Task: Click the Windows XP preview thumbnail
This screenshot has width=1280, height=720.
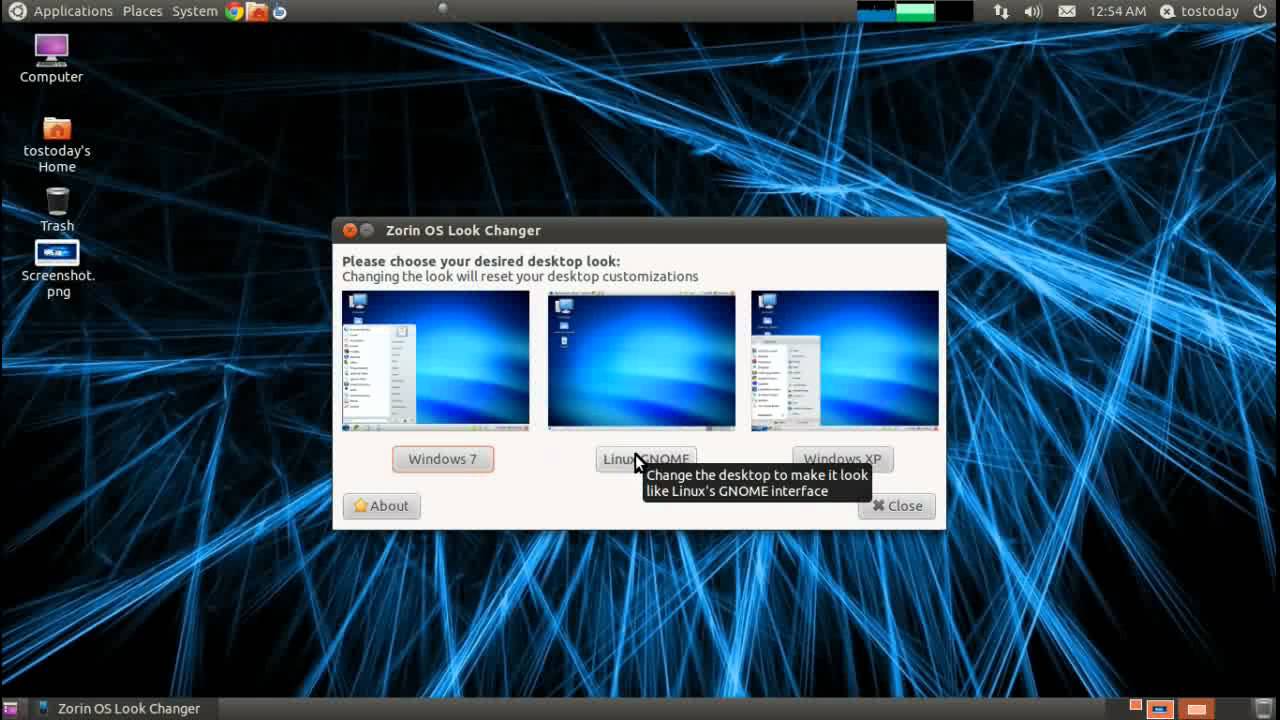Action: [x=845, y=361]
